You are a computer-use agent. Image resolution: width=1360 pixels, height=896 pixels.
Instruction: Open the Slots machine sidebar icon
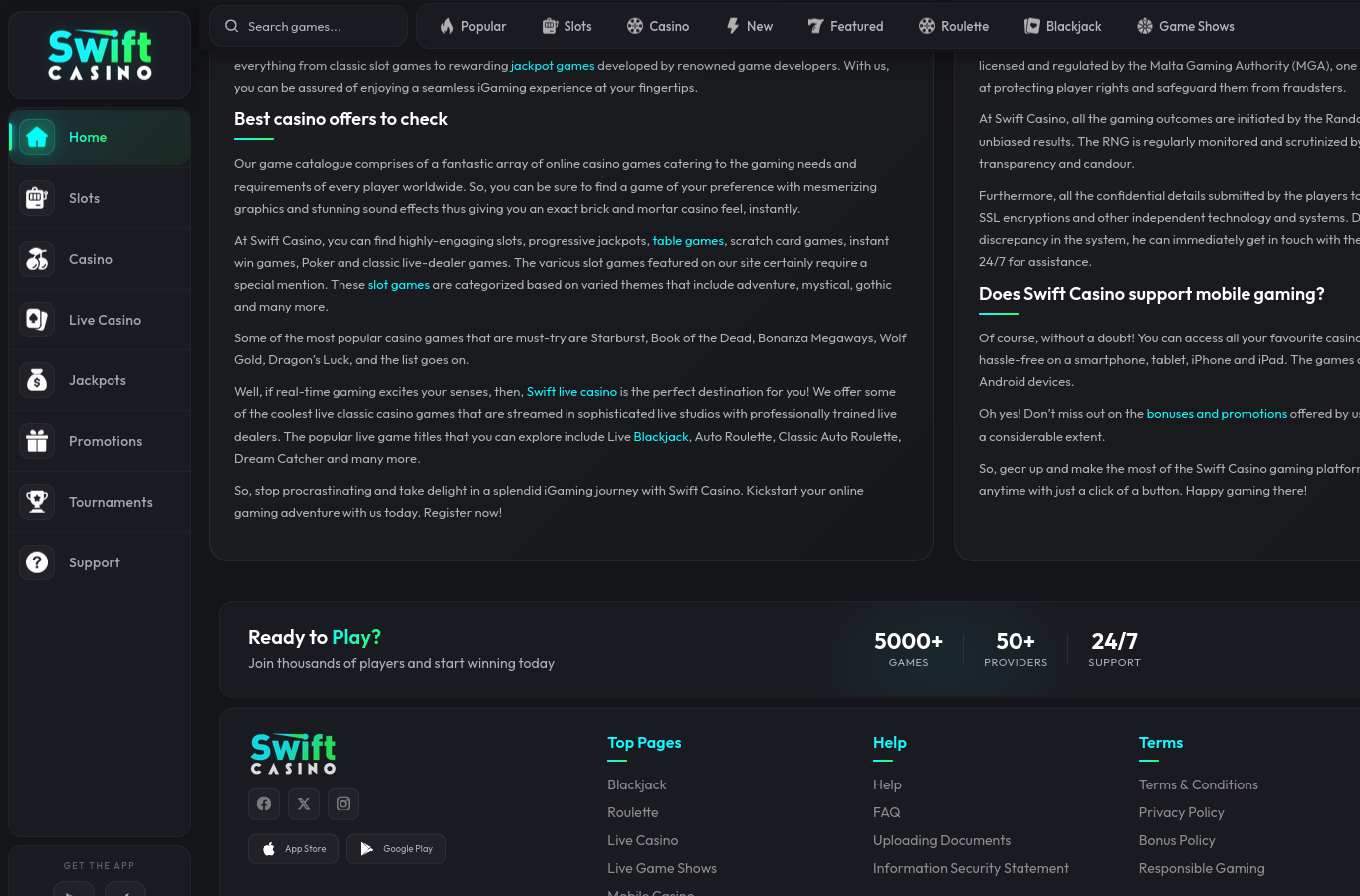(37, 198)
